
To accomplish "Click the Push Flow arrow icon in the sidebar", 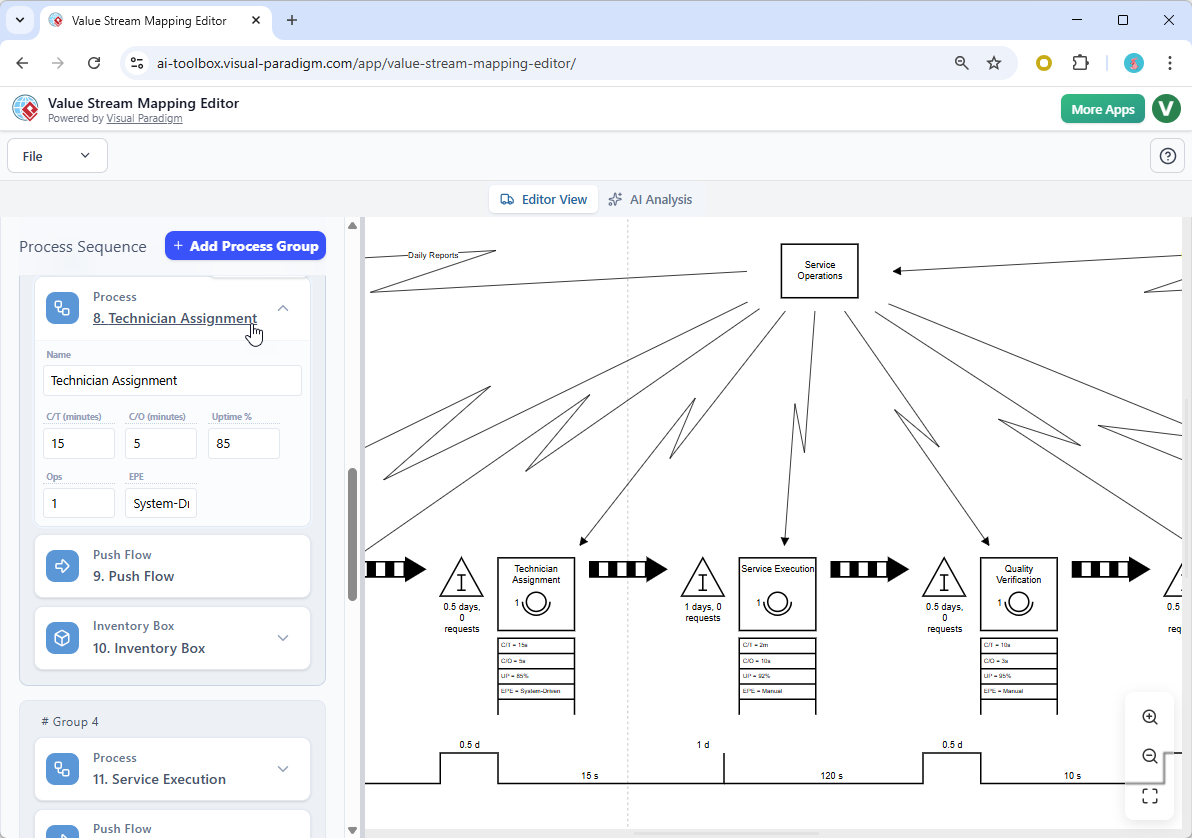I will [x=62, y=565].
